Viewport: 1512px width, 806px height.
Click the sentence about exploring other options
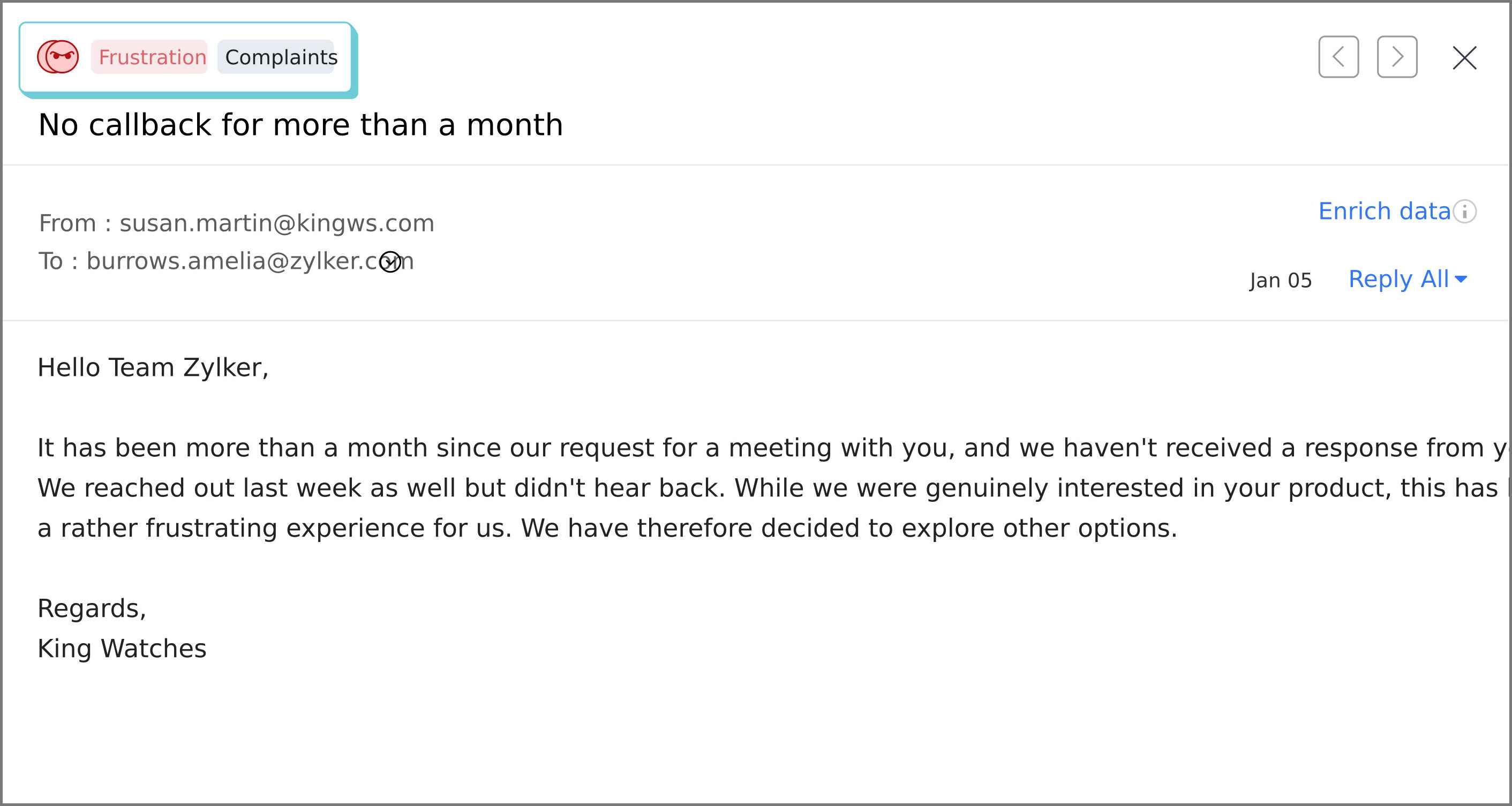point(849,529)
